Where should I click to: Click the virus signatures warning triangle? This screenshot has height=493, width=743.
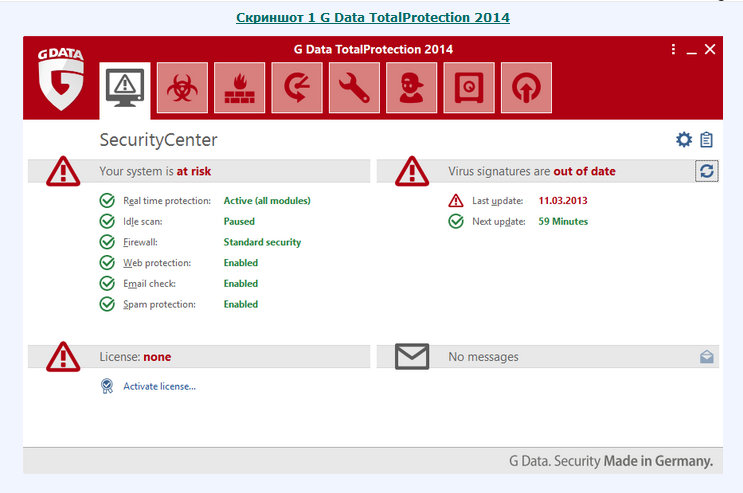pyautogui.click(x=412, y=171)
